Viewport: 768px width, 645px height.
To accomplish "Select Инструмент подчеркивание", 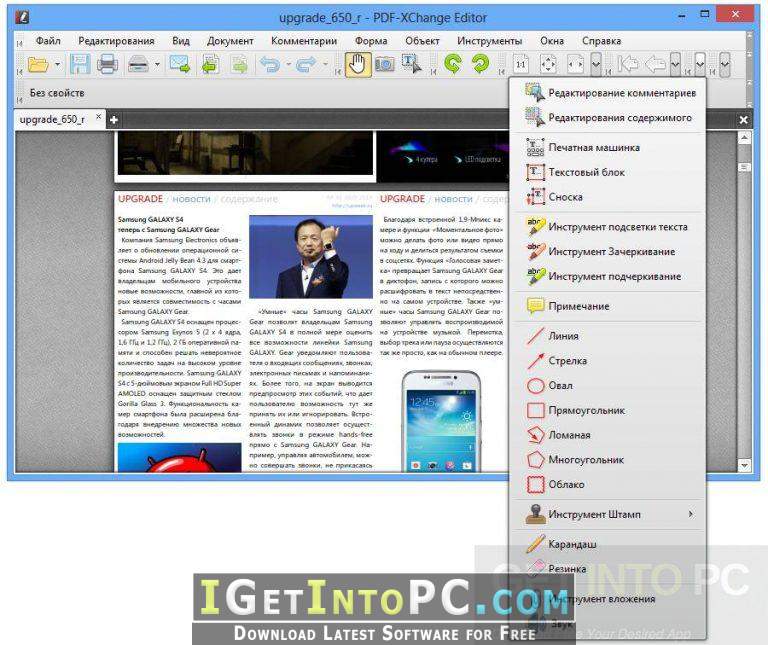I will (x=608, y=276).
